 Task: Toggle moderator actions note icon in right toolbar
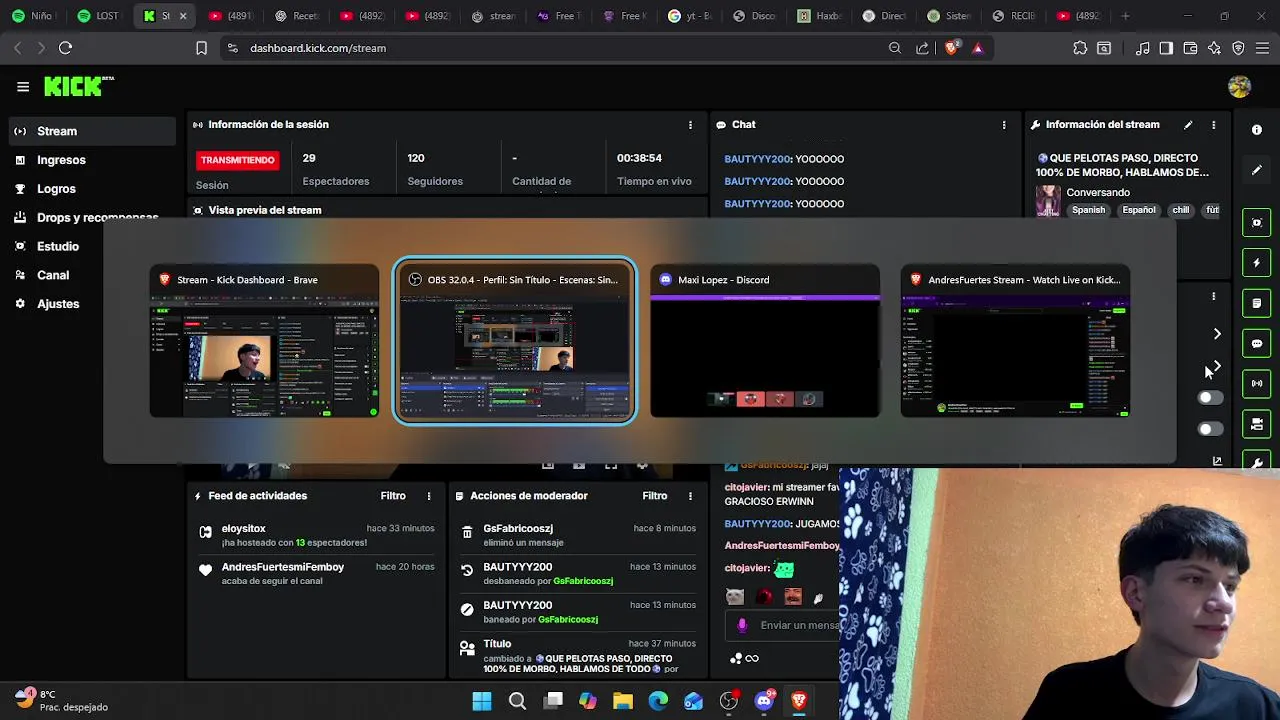tap(1257, 303)
